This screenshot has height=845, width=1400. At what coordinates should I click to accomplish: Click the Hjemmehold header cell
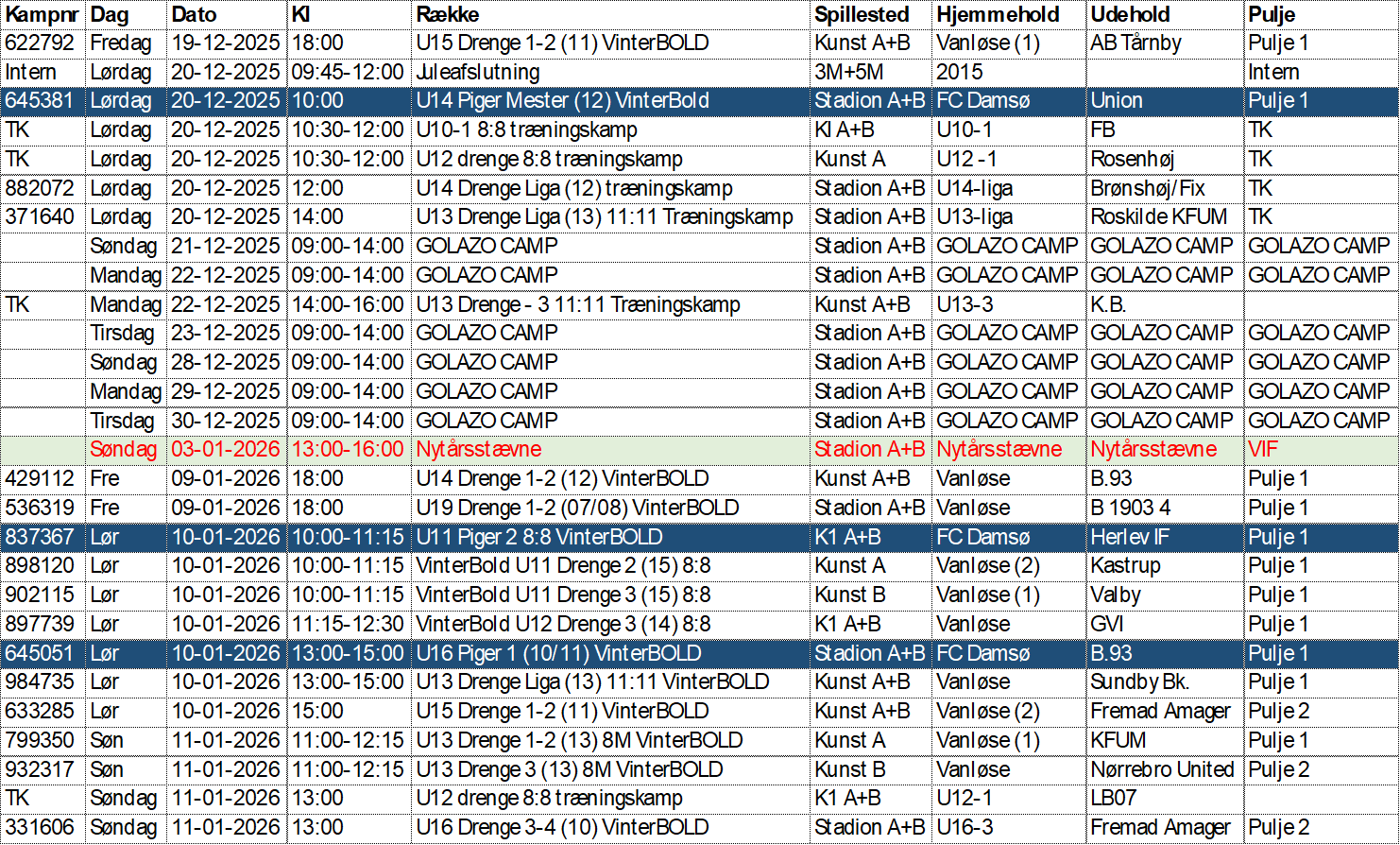coord(998,14)
